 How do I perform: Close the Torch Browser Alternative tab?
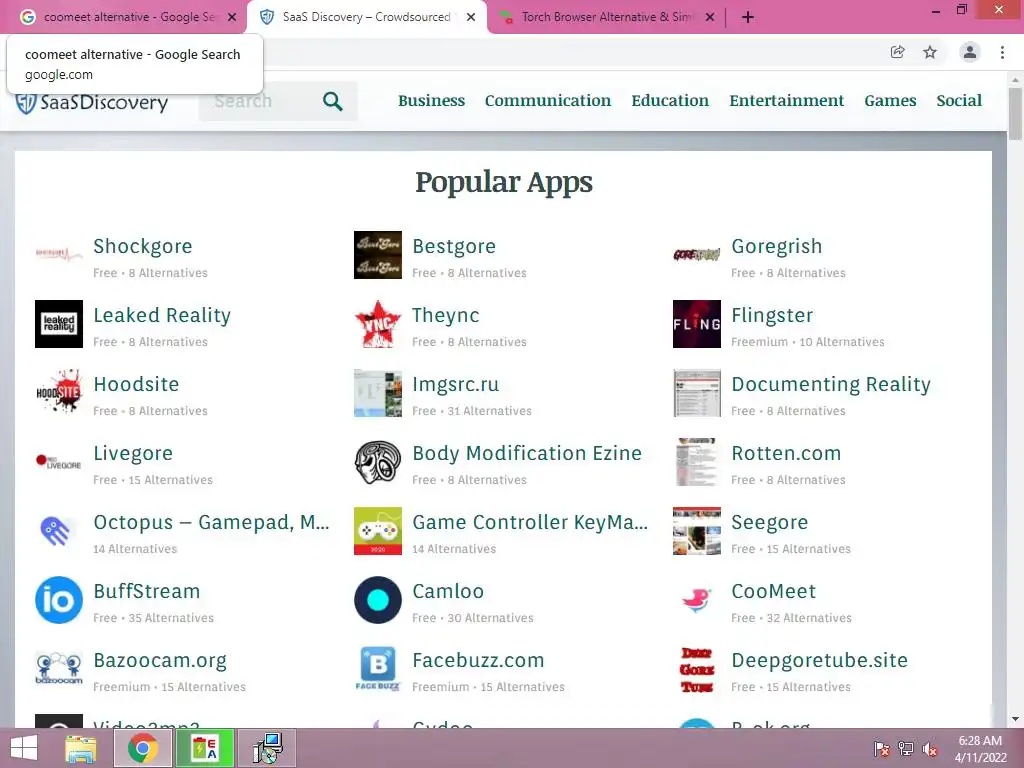click(710, 17)
